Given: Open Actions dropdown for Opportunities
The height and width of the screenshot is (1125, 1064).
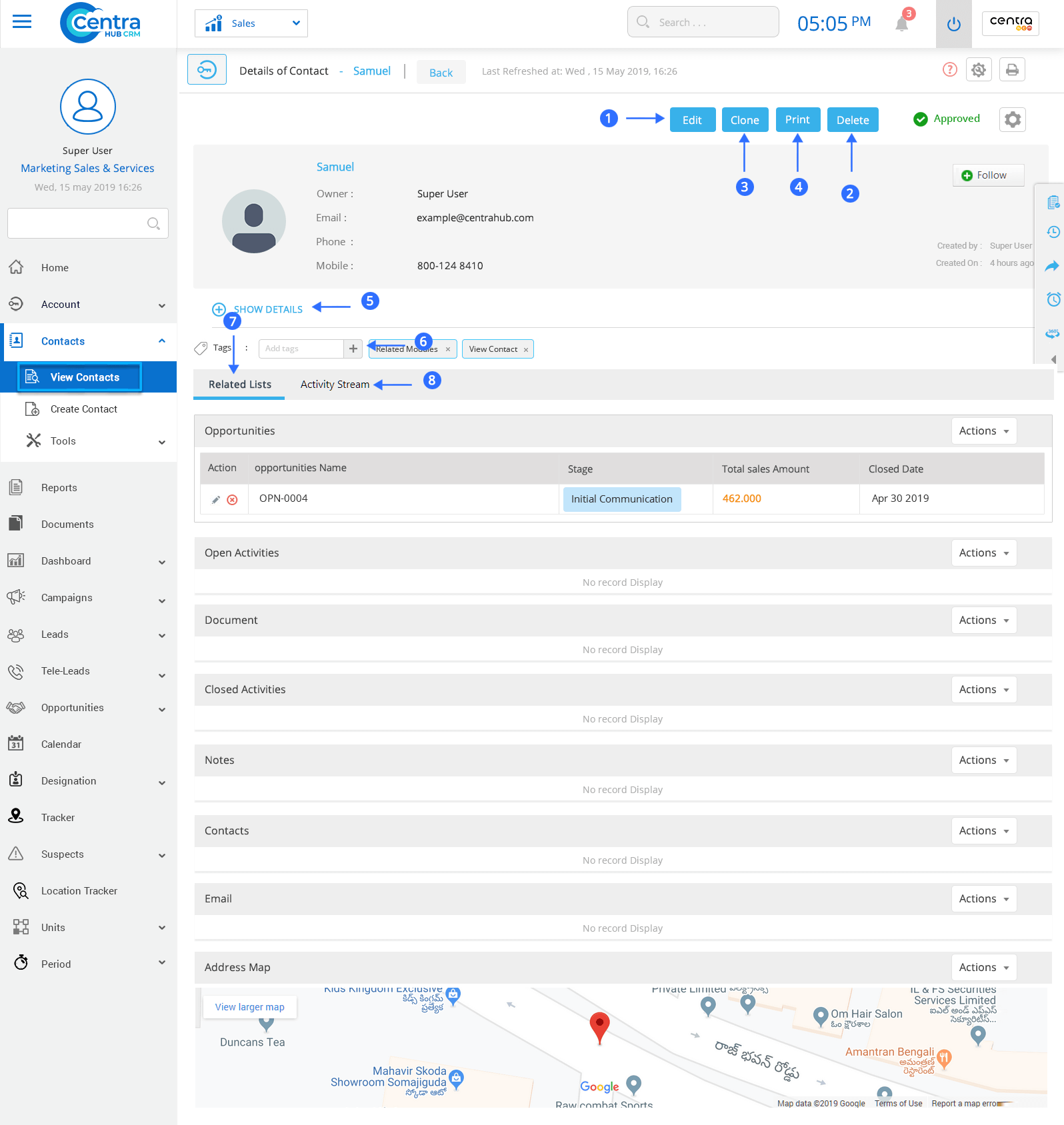Looking at the screenshot, I should tap(984, 431).
